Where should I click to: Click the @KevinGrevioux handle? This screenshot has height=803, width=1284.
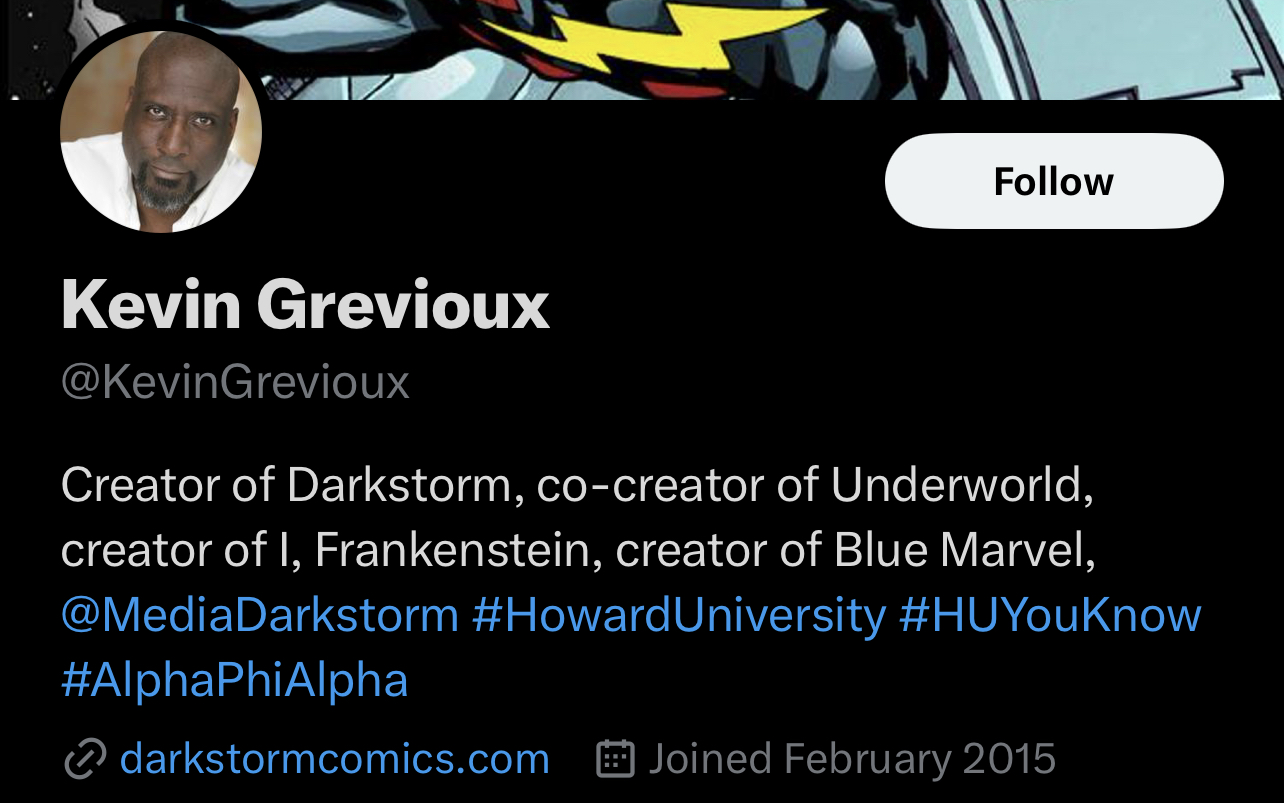point(235,382)
